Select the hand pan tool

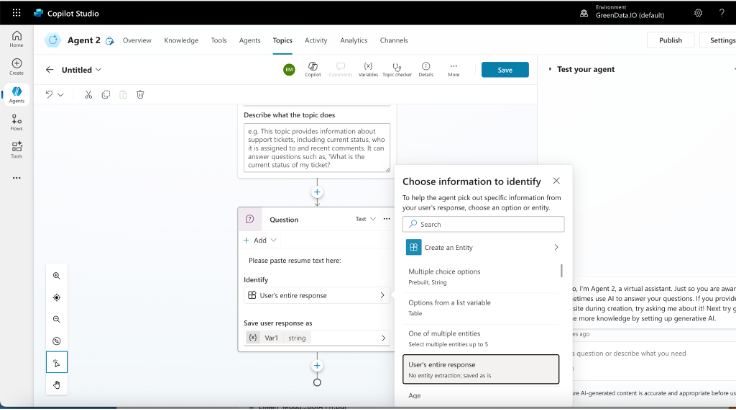(x=56, y=385)
